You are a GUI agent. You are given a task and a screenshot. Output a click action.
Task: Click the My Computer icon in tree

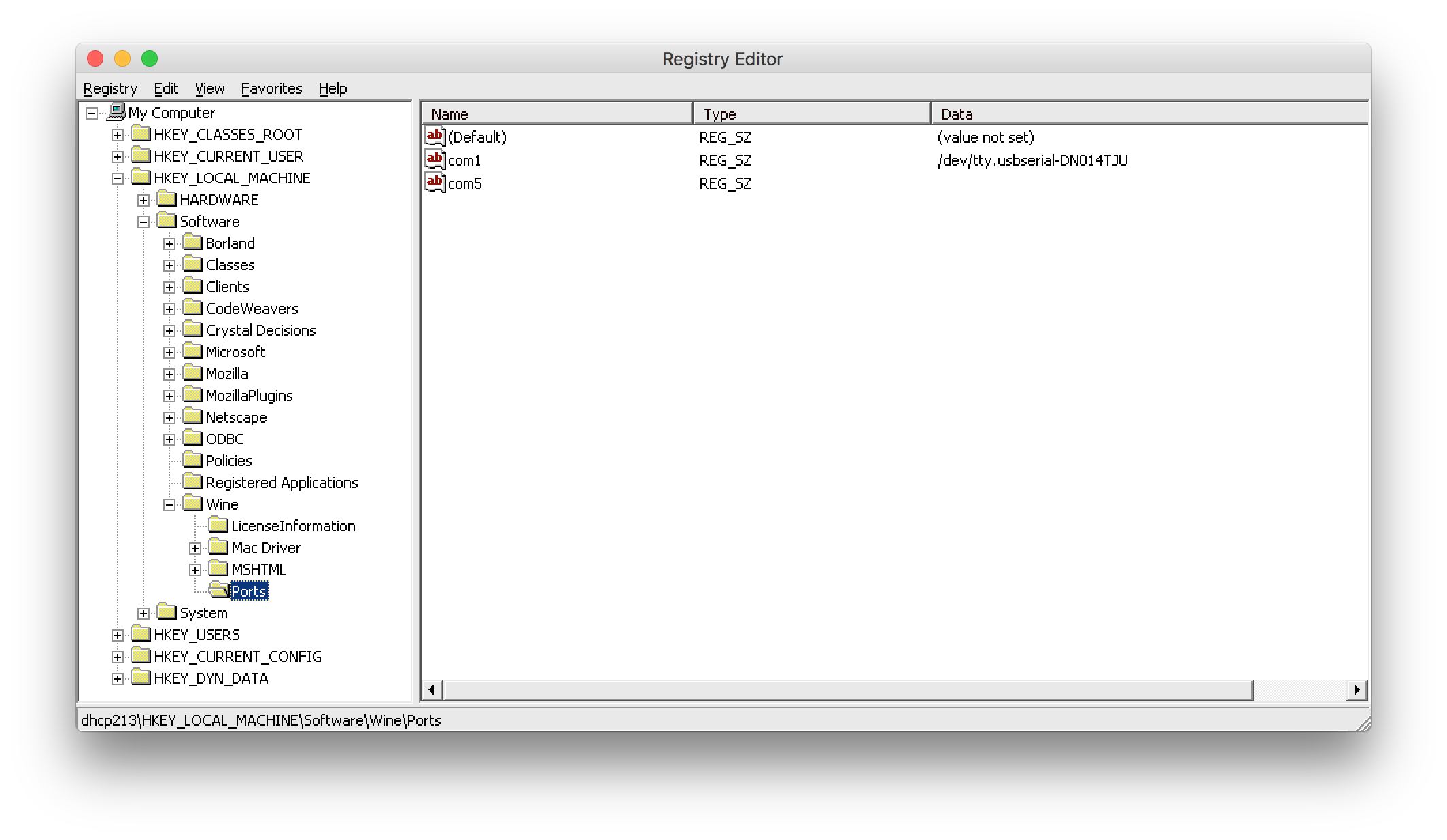(x=117, y=111)
